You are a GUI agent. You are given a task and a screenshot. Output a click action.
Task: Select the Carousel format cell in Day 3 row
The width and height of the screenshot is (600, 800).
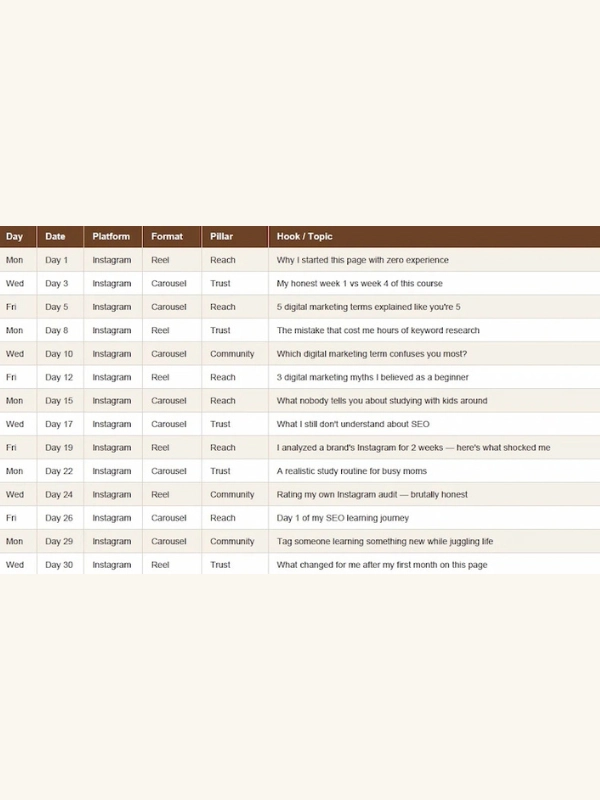click(x=172, y=283)
